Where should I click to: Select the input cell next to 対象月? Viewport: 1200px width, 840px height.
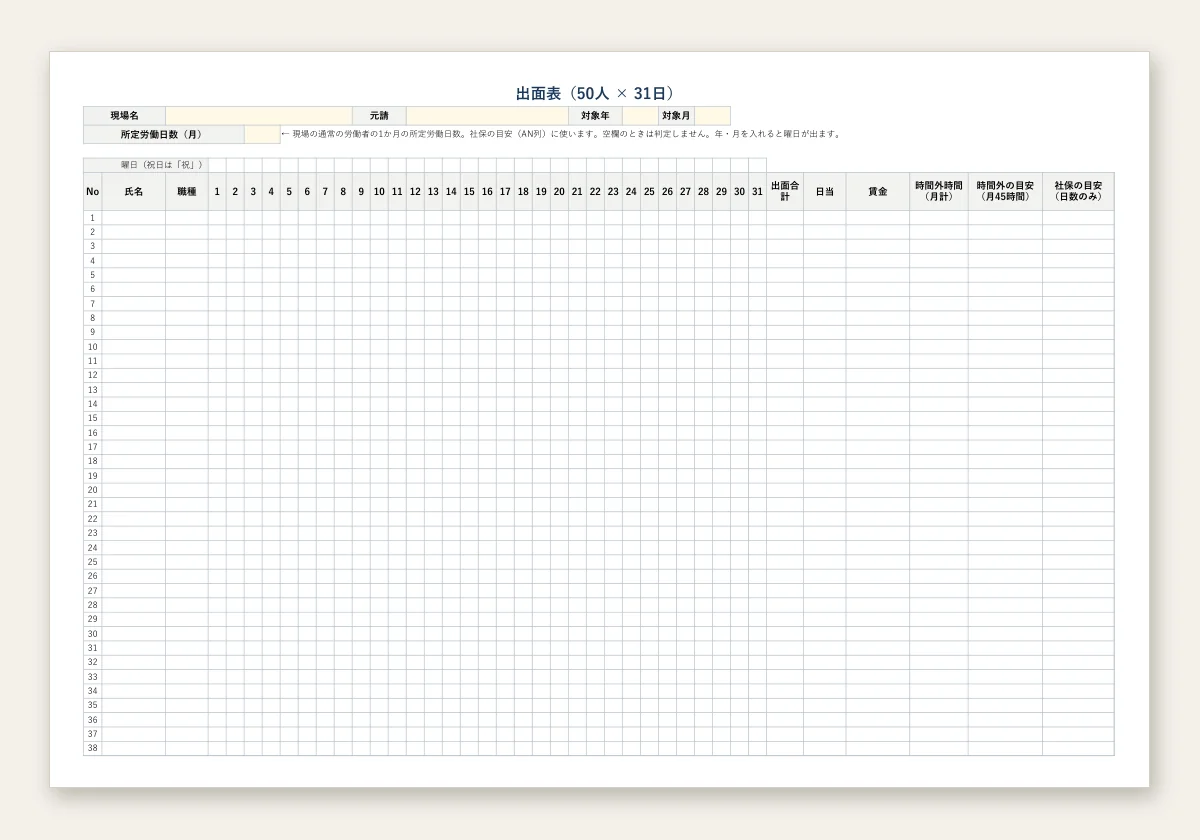[x=713, y=116]
